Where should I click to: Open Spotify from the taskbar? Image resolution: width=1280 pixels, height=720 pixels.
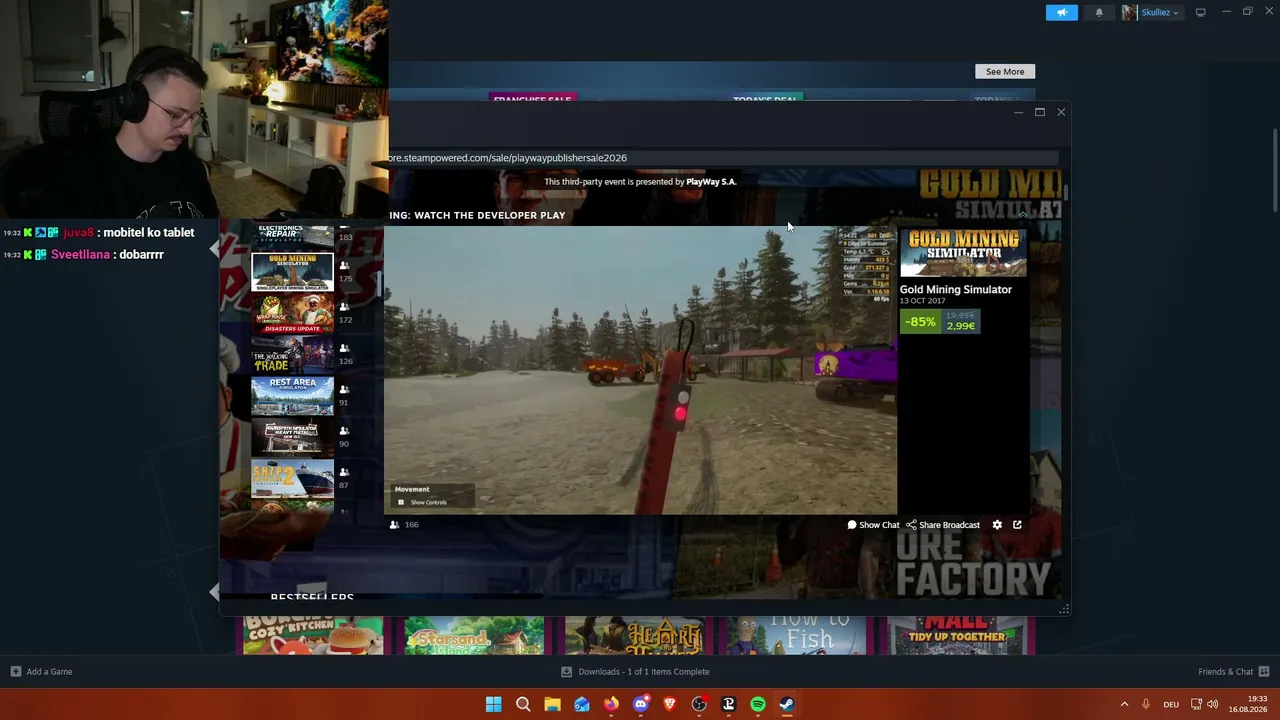(758, 705)
